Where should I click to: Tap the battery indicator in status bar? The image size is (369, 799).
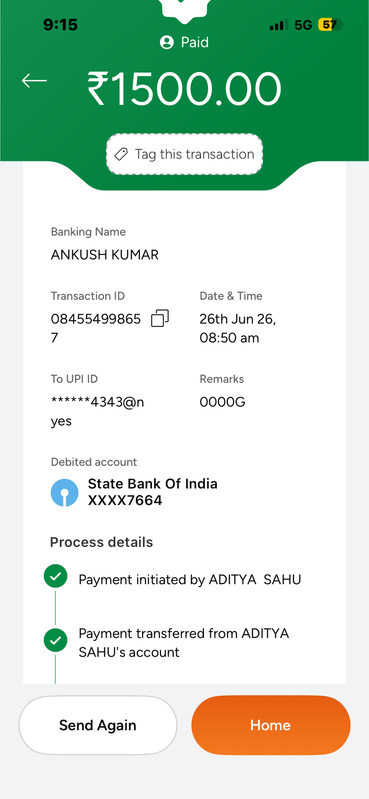(330, 24)
